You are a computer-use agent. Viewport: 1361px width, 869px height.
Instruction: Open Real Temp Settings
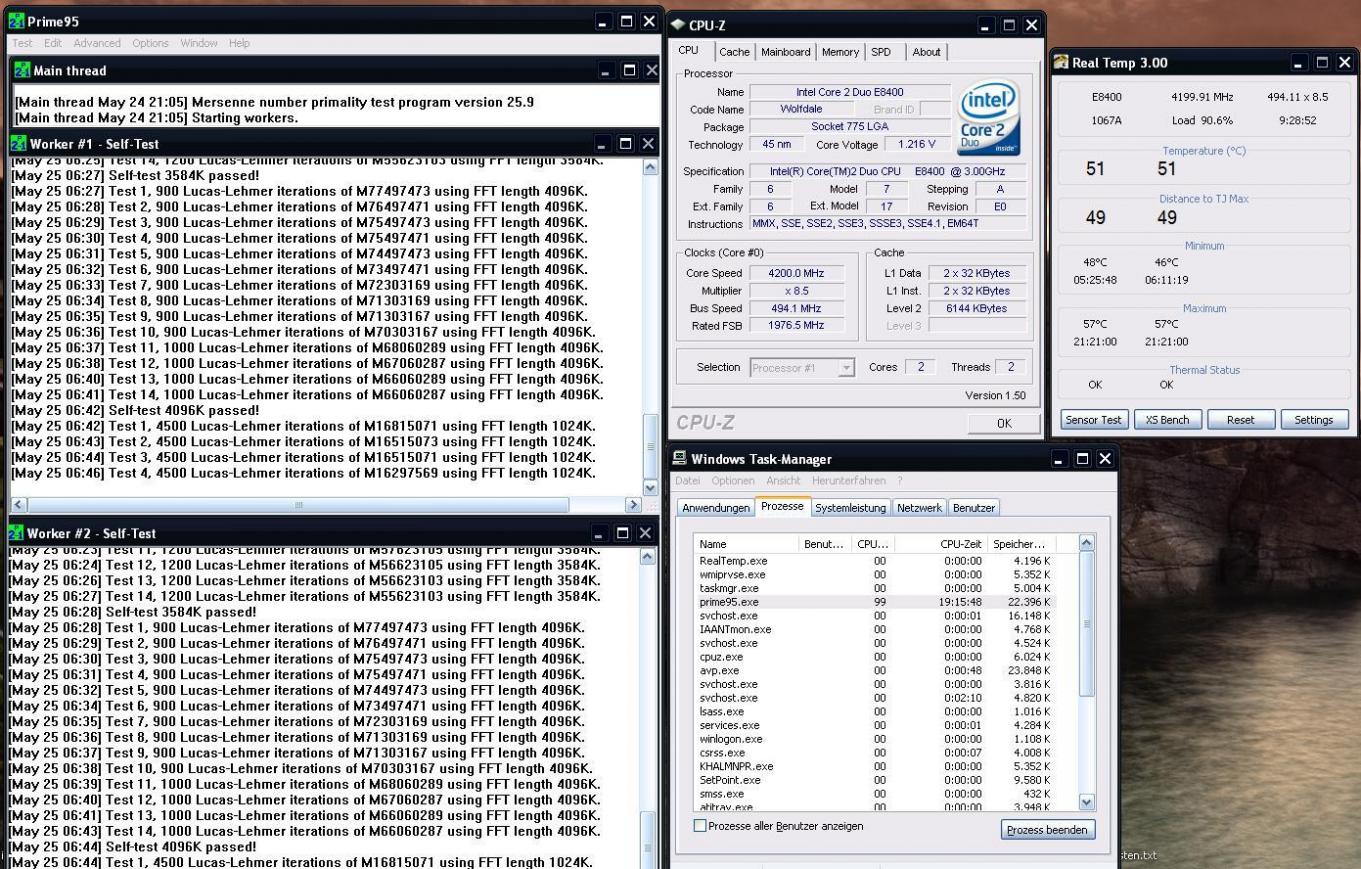[x=1314, y=420]
